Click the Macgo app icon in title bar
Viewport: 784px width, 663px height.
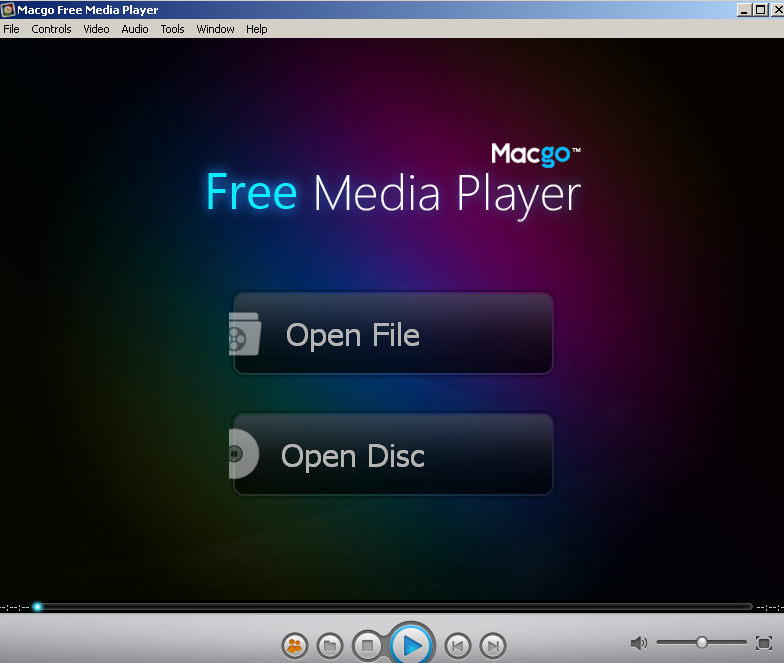8,9
